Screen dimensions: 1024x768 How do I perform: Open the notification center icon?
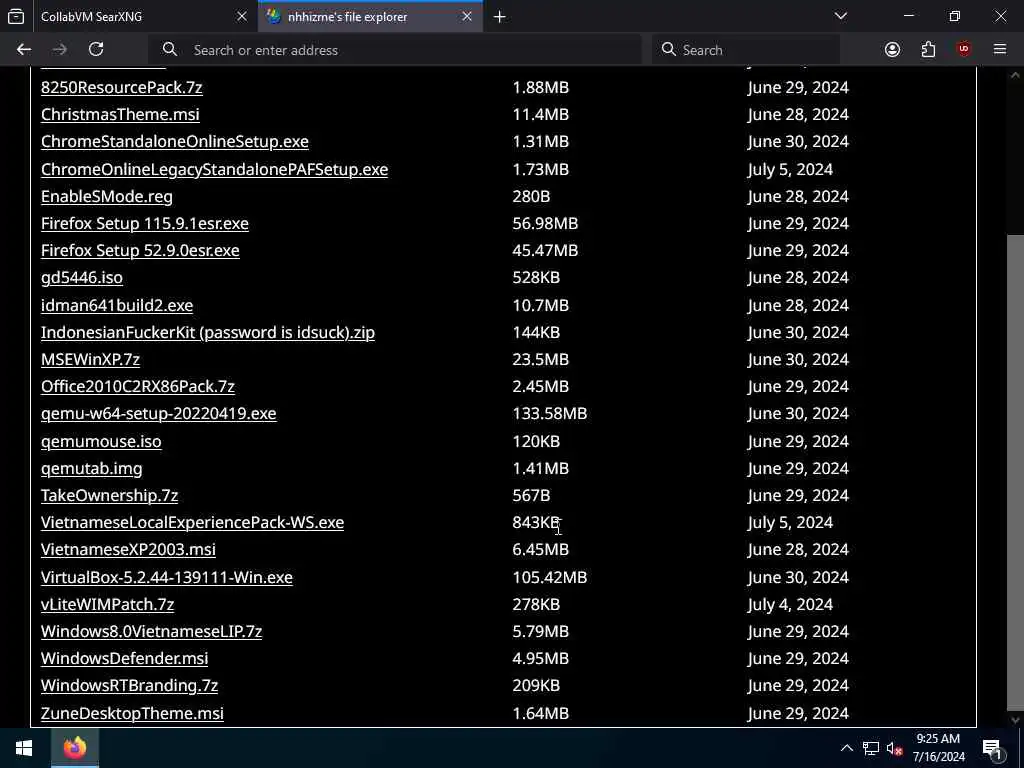(993, 748)
